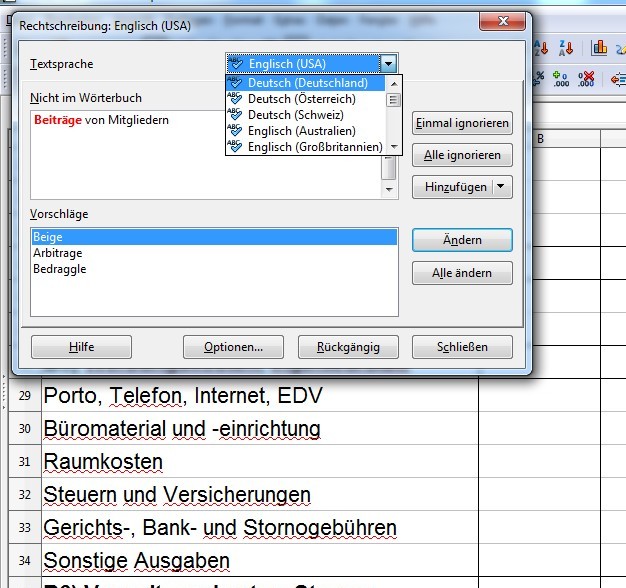
Task: Pick Englisch (Großbritannien) option
Action: 305,147
